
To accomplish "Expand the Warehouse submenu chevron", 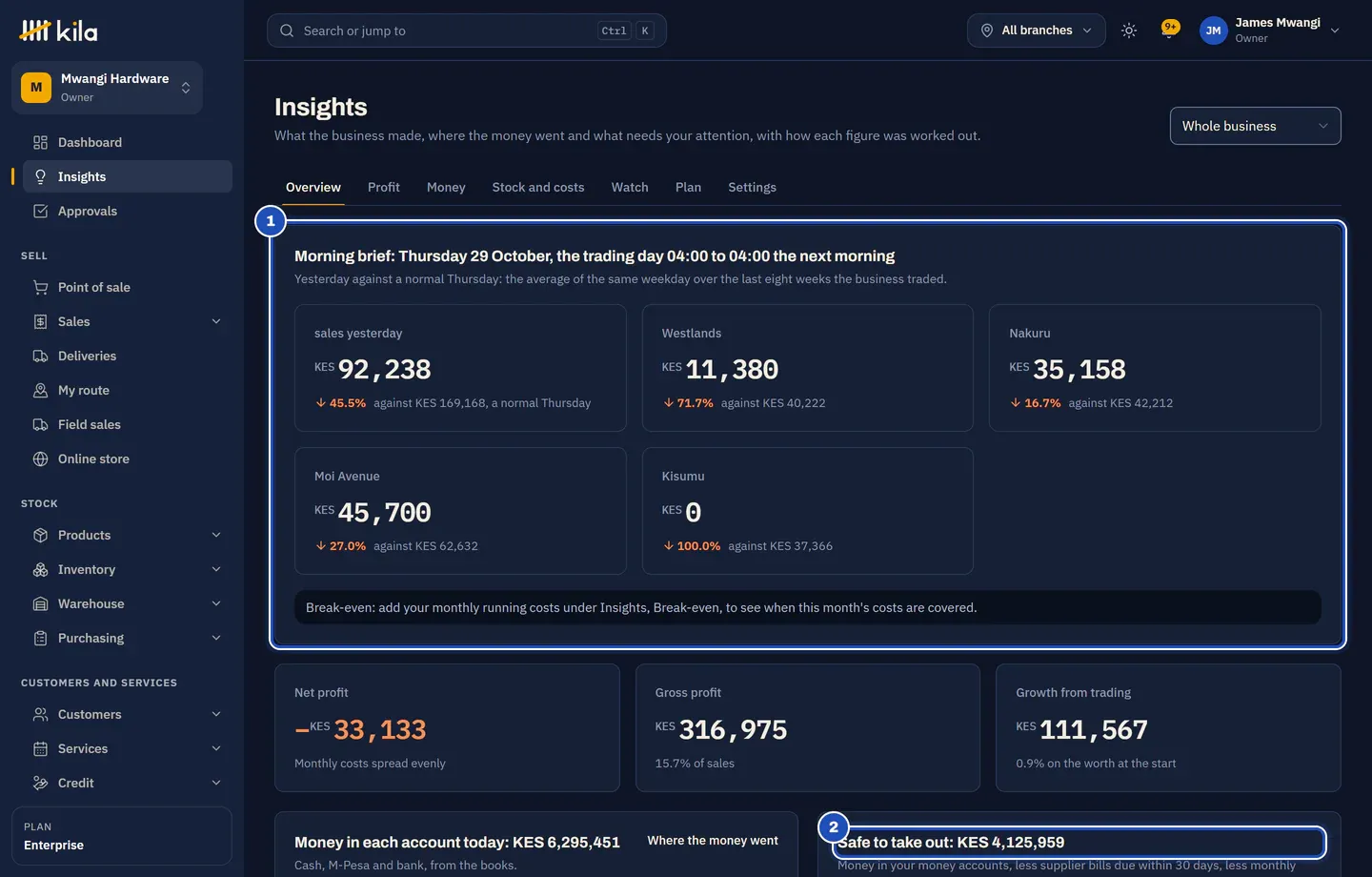I will tap(216, 604).
